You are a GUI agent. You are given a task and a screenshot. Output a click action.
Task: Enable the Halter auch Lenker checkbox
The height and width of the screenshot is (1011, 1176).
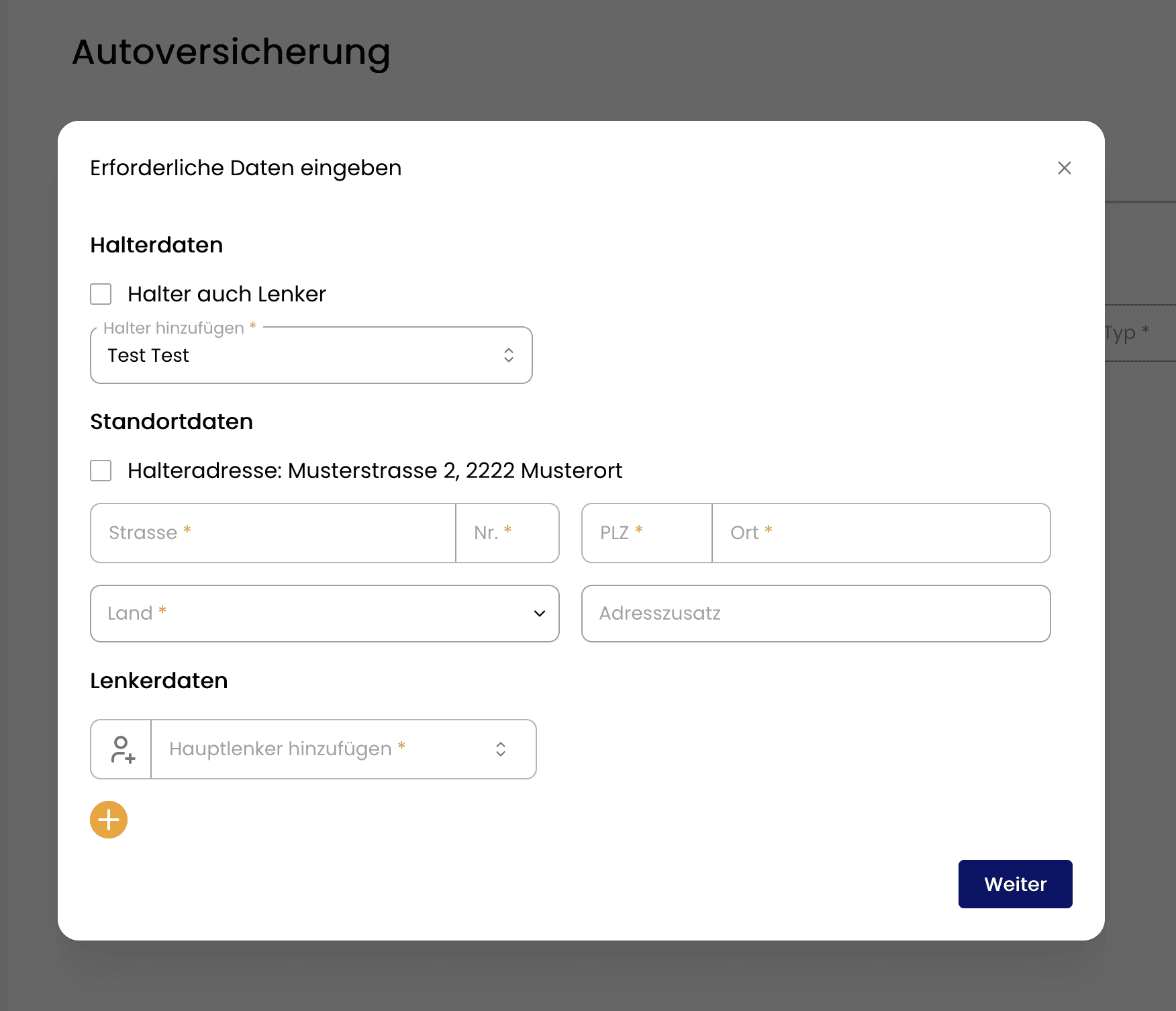(101, 294)
